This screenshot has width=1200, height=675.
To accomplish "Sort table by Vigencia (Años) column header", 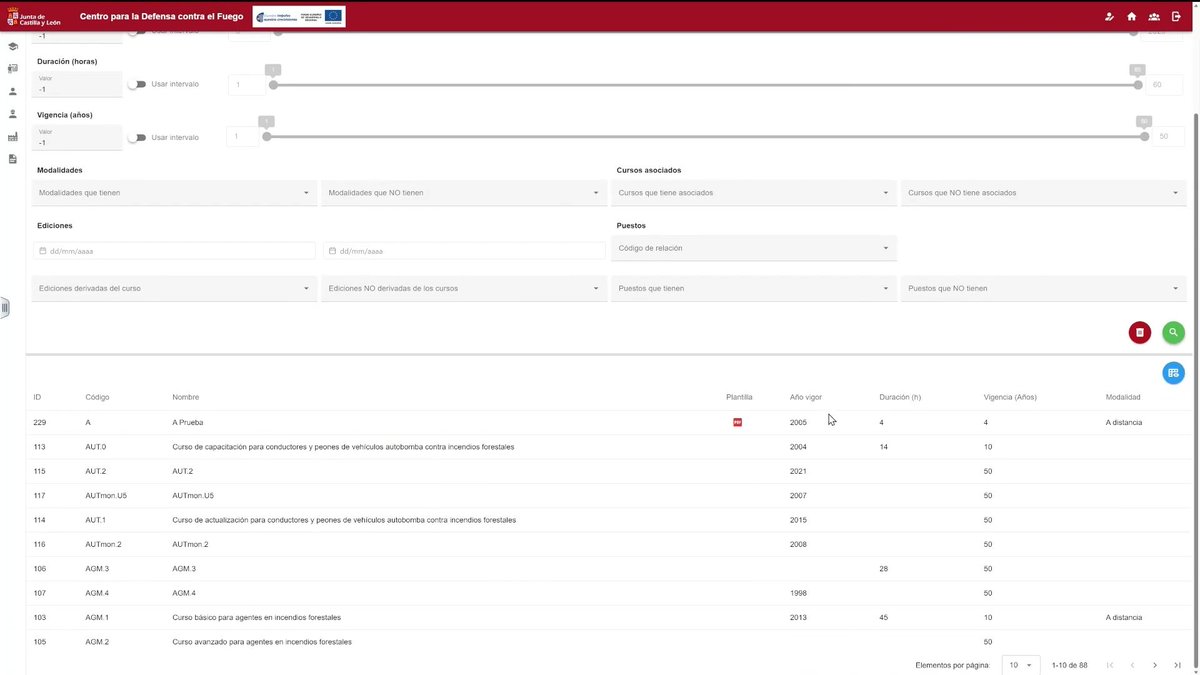I will point(1010,397).
